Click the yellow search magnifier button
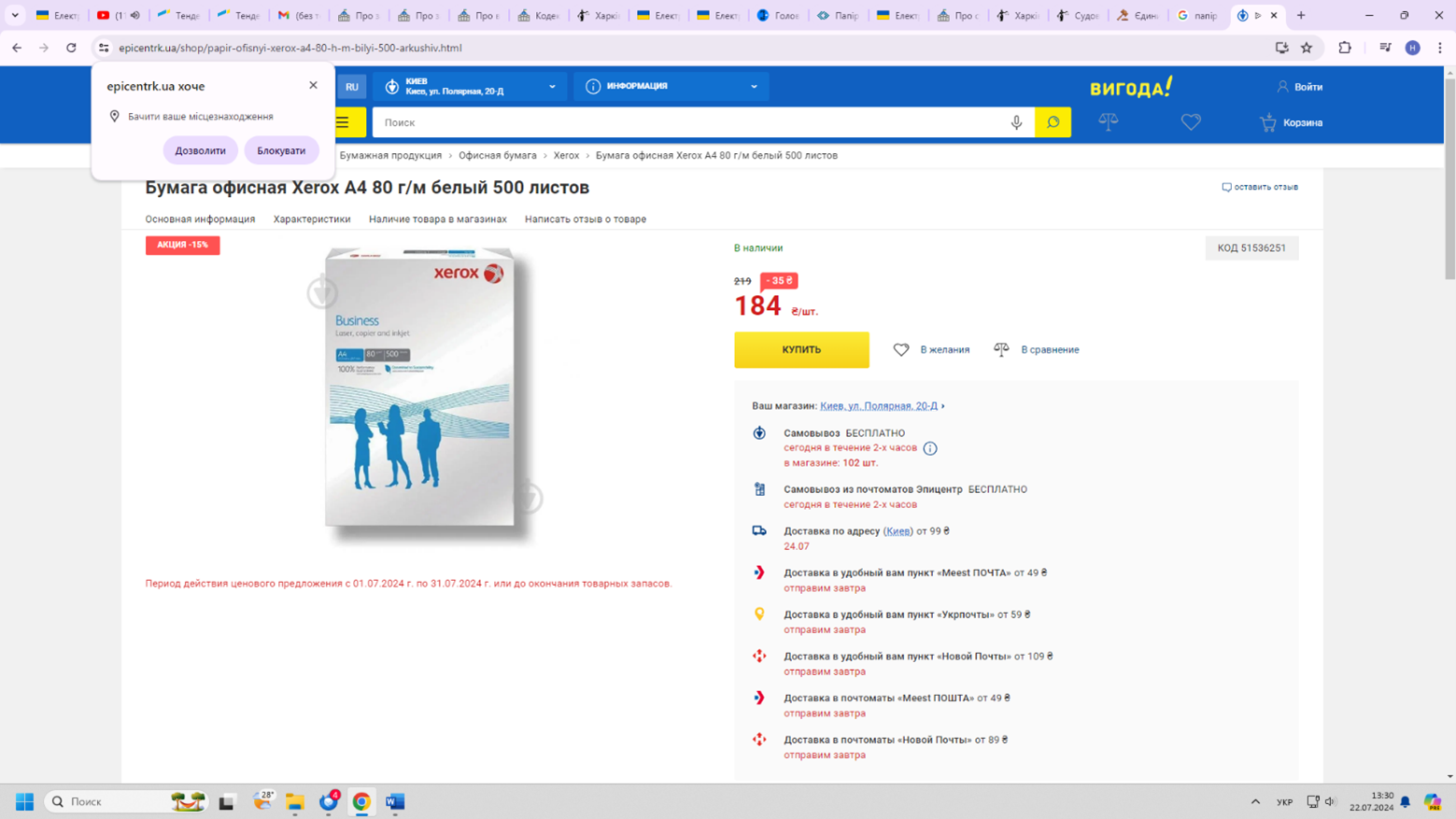The width and height of the screenshot is (1456, 819). point(1053,122)
